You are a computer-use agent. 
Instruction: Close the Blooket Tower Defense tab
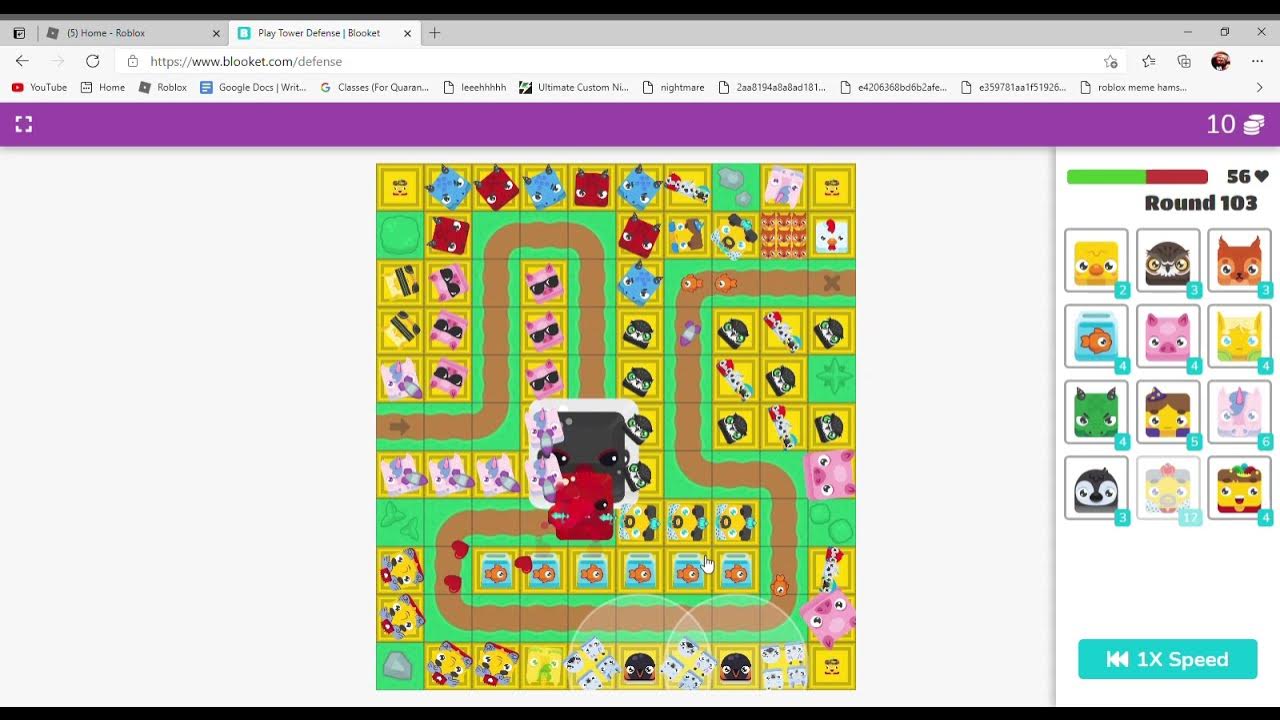(407, 33)
